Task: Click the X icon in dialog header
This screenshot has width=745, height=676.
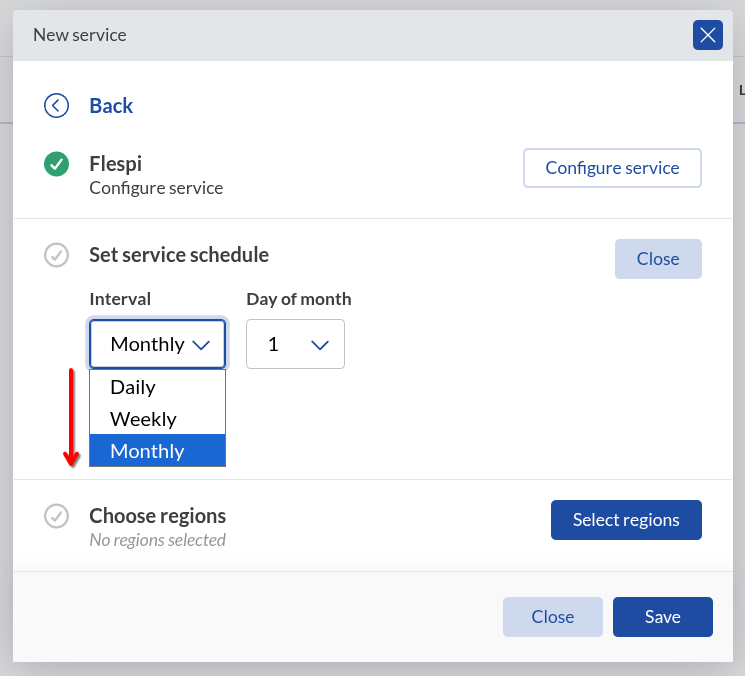Action: click(708, 36)
